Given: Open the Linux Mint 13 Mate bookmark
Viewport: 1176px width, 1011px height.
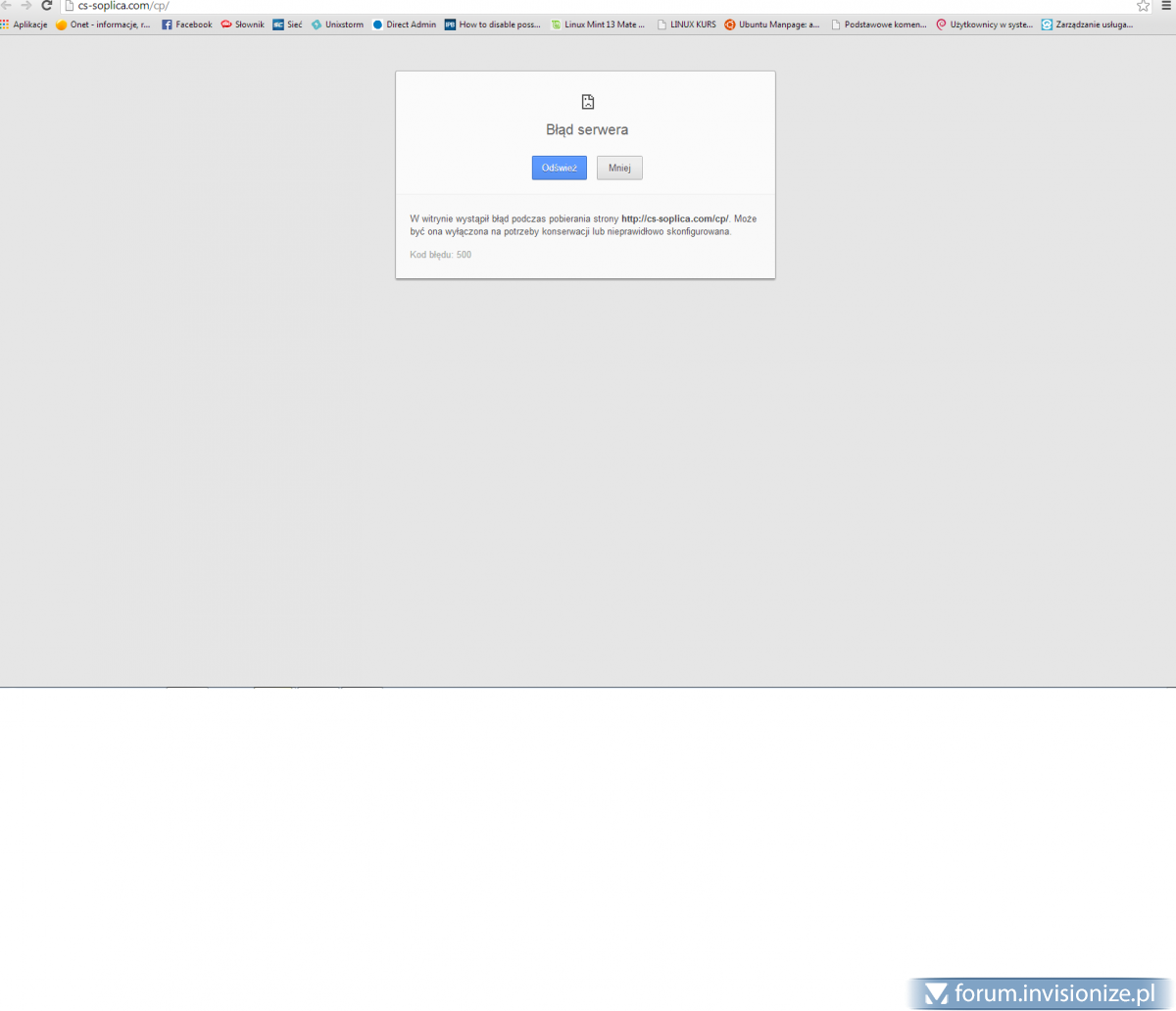Looking at the screenshot, I should 598,24.
